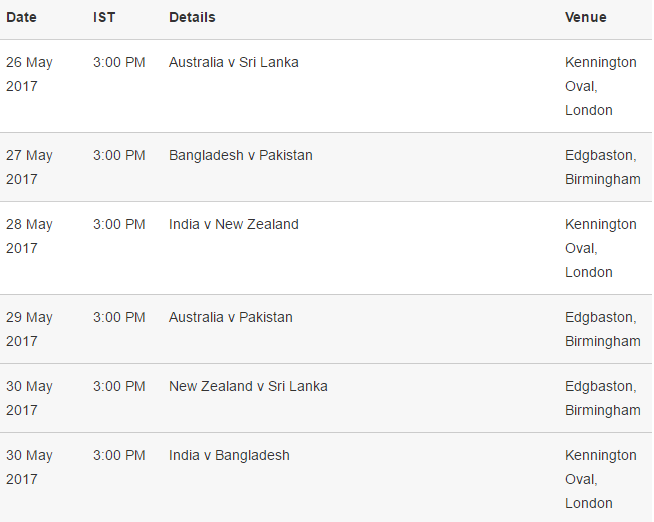Click the venue for India v New Zealand

coord(600,248)
